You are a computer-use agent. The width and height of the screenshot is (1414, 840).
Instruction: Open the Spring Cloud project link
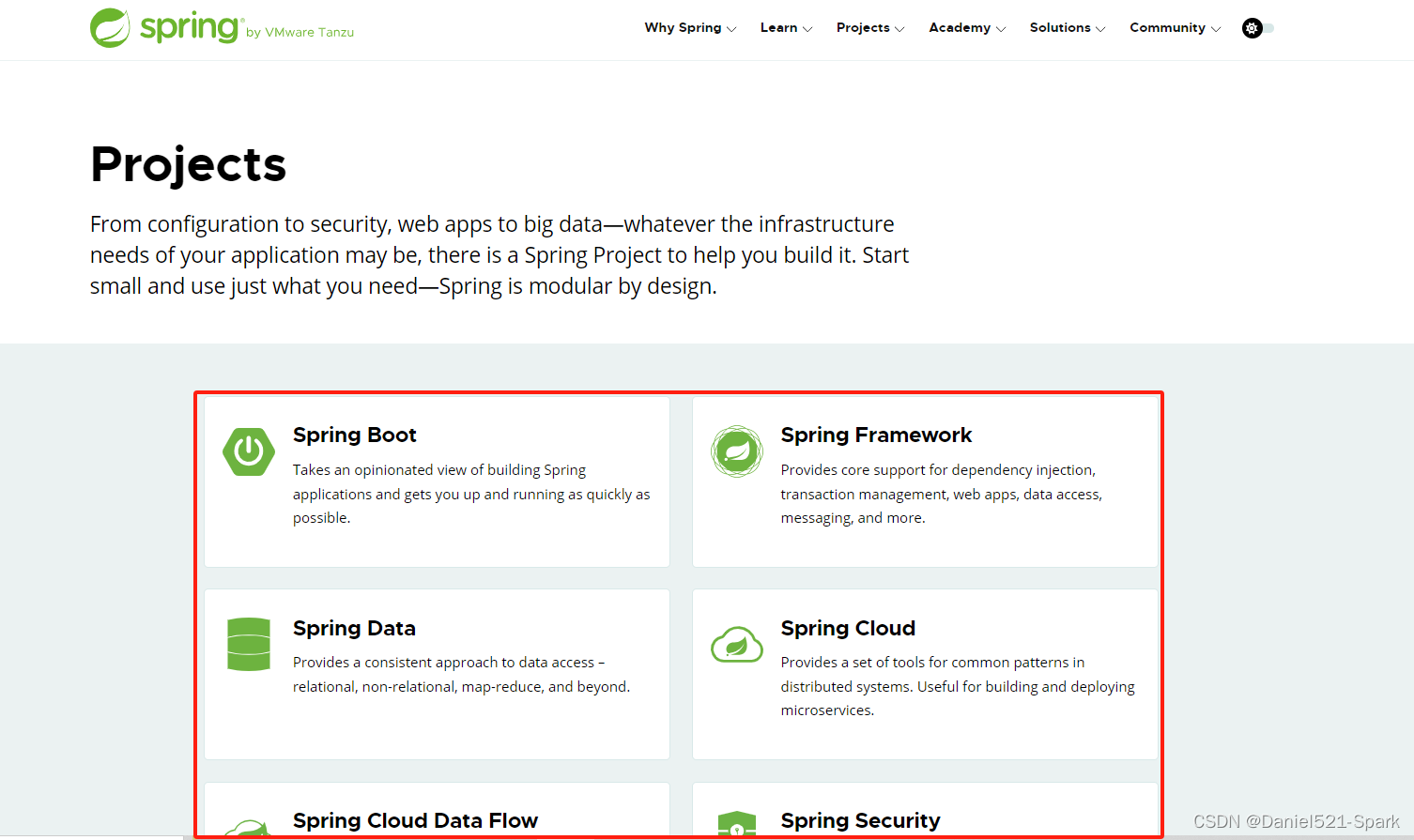(x=848, y=628)
